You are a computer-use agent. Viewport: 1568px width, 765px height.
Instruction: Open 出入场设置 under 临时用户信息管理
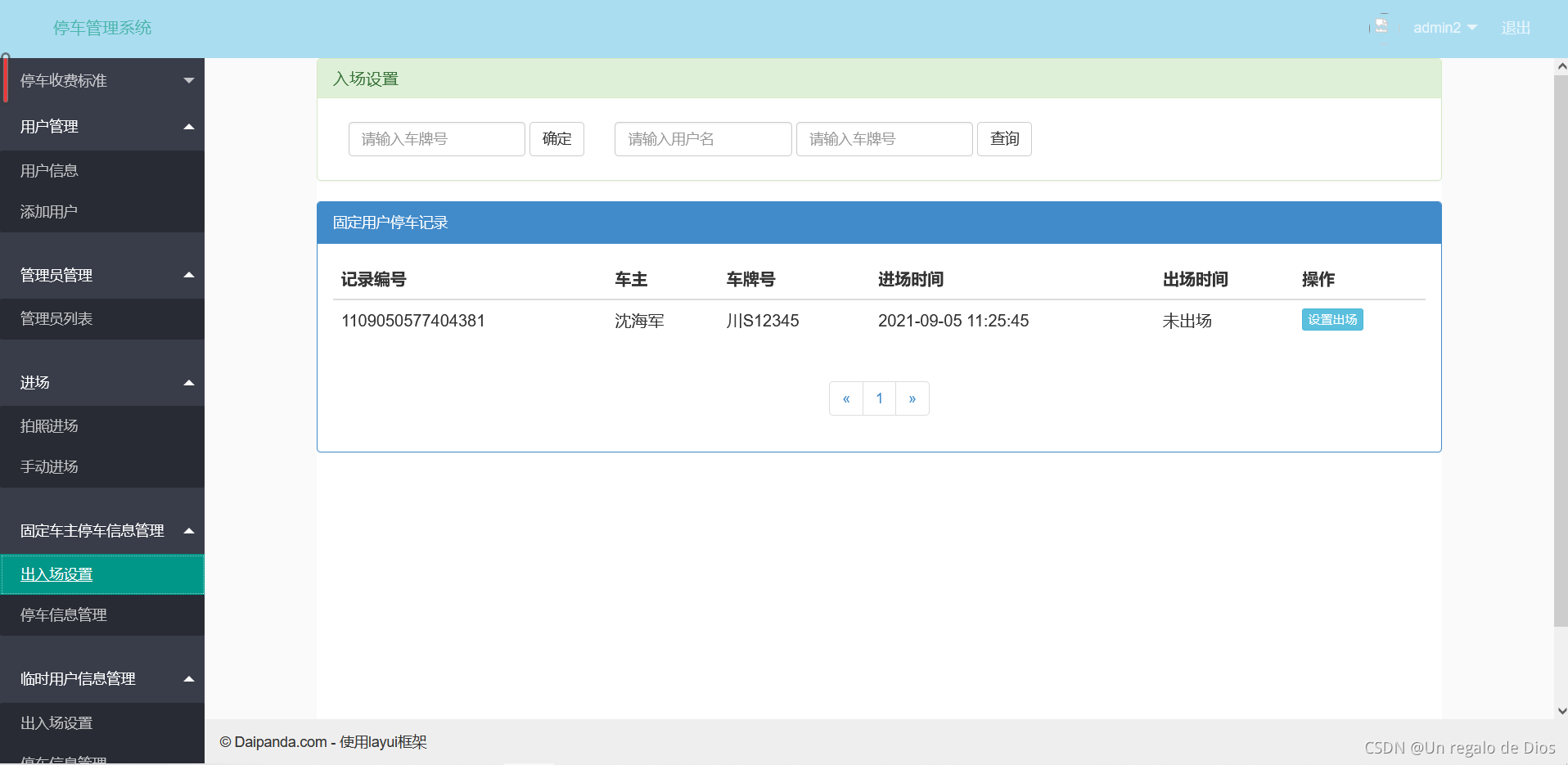click(102, 723)
